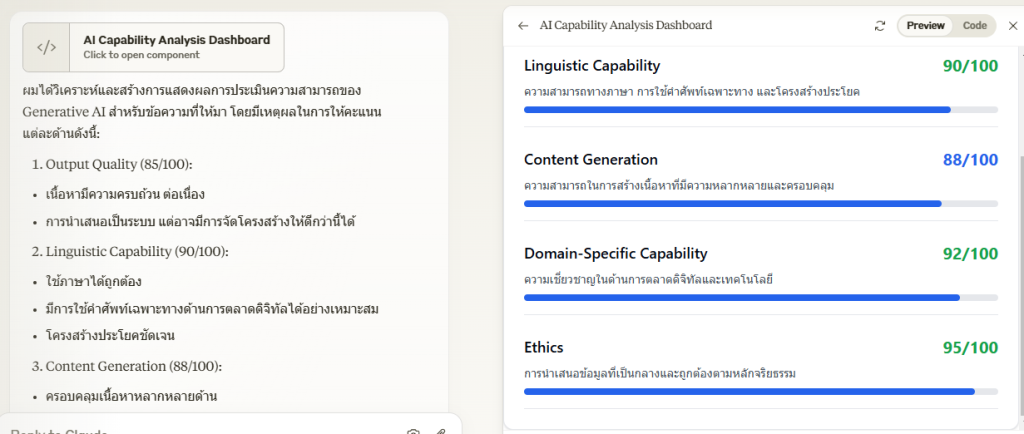The image size is (1024, 434).
Task: Refresh the artifact preview
Action: click(x=879, y=26)
